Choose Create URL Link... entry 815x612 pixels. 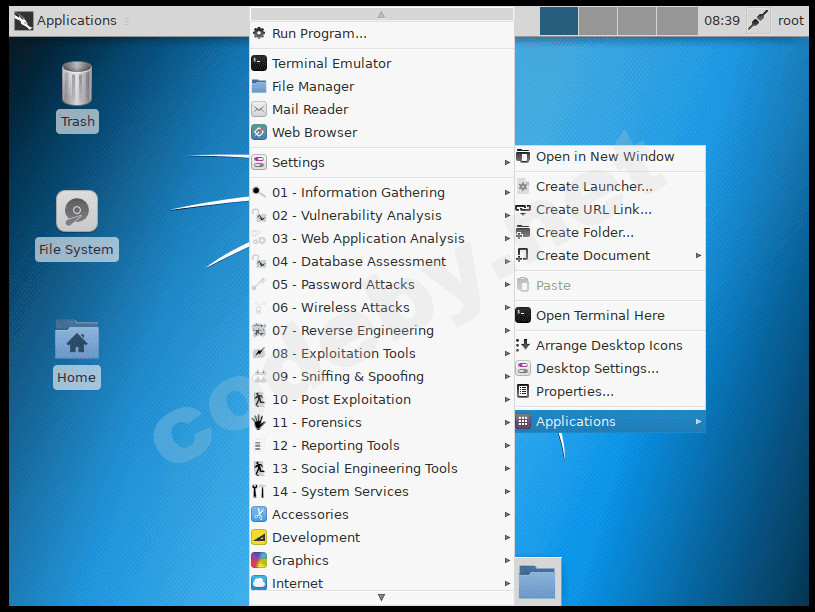tap(610, 209)
